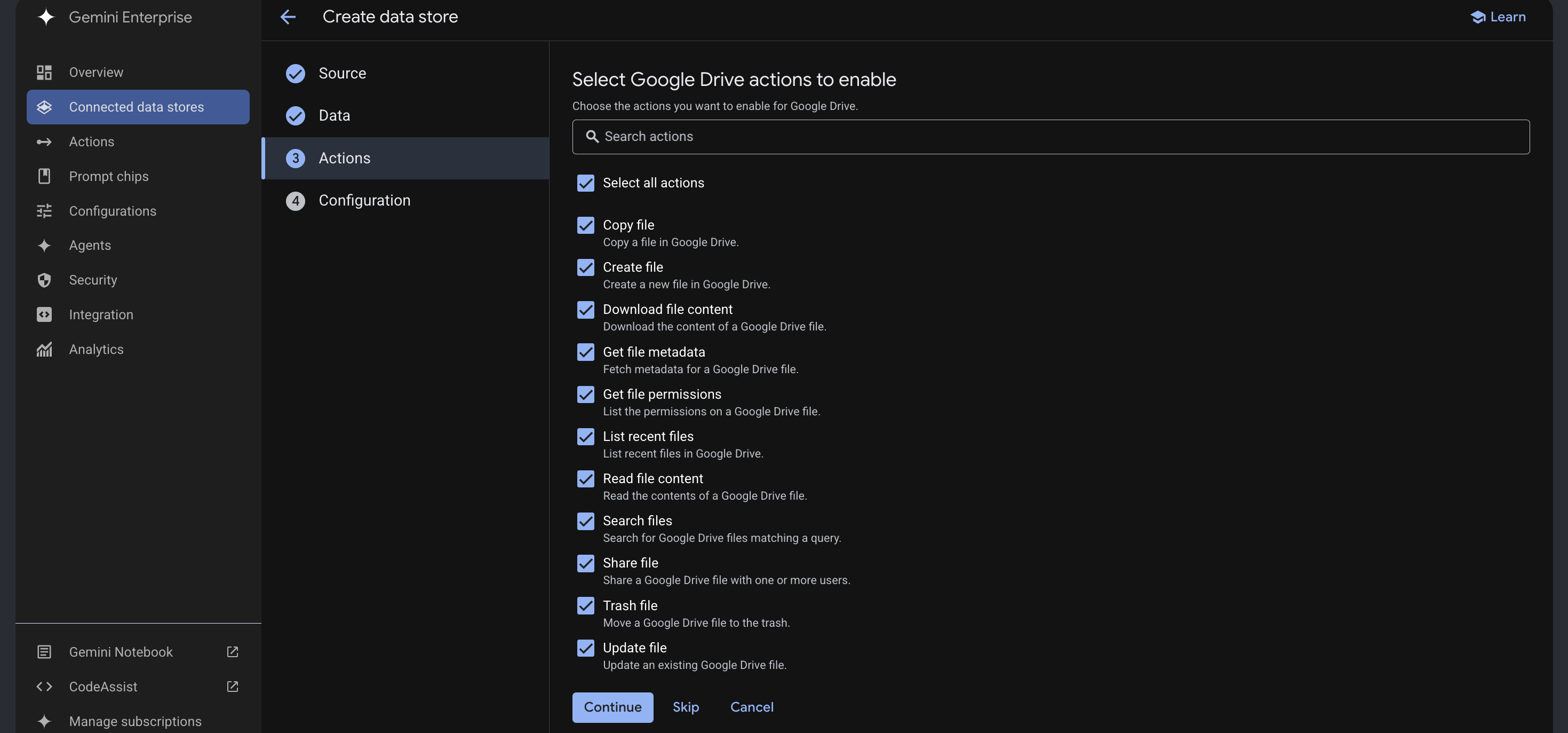Open Agents in the sidebar

[x=138, y=246]
